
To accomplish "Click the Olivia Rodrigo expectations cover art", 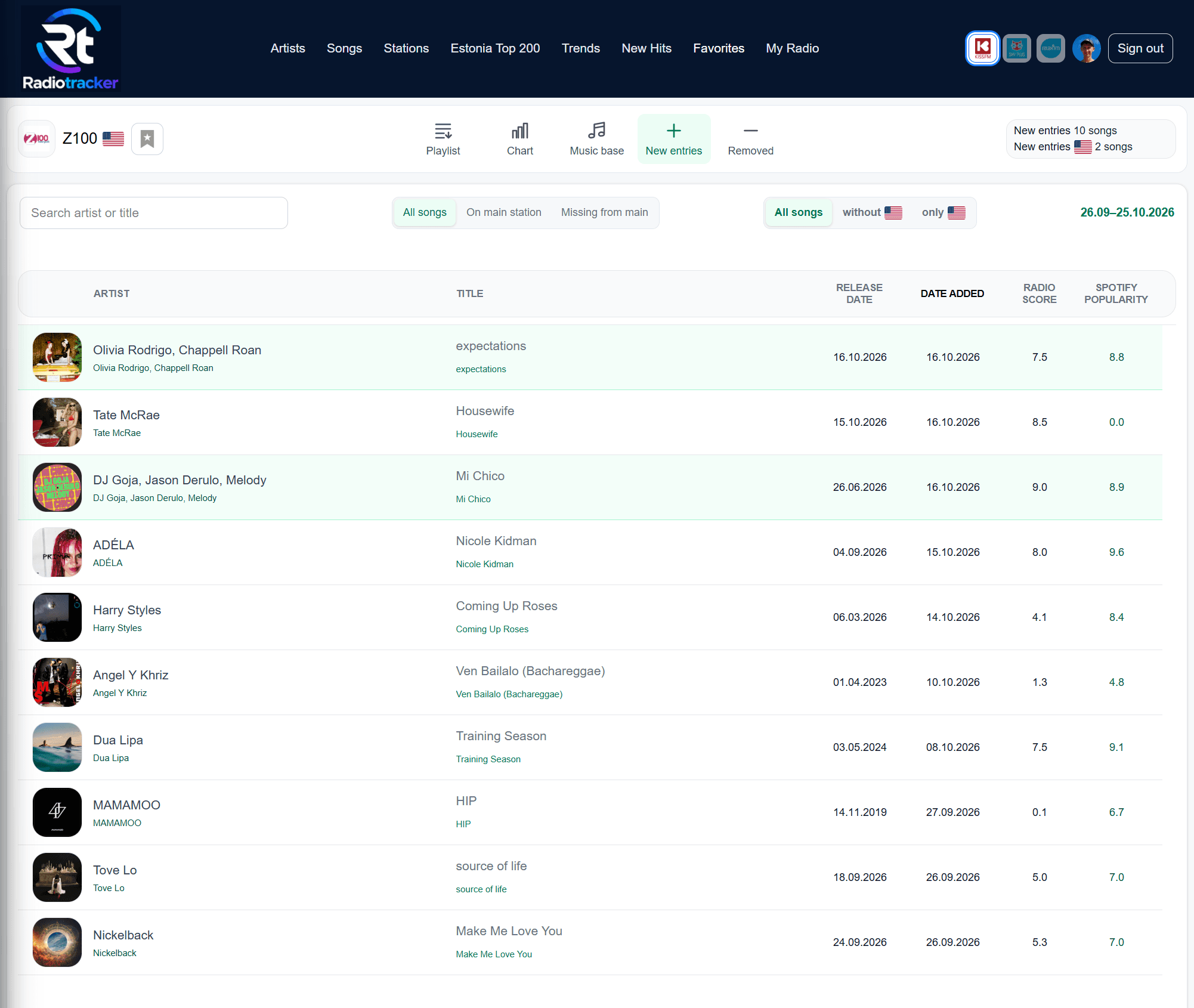I will [x=57, y=357].
